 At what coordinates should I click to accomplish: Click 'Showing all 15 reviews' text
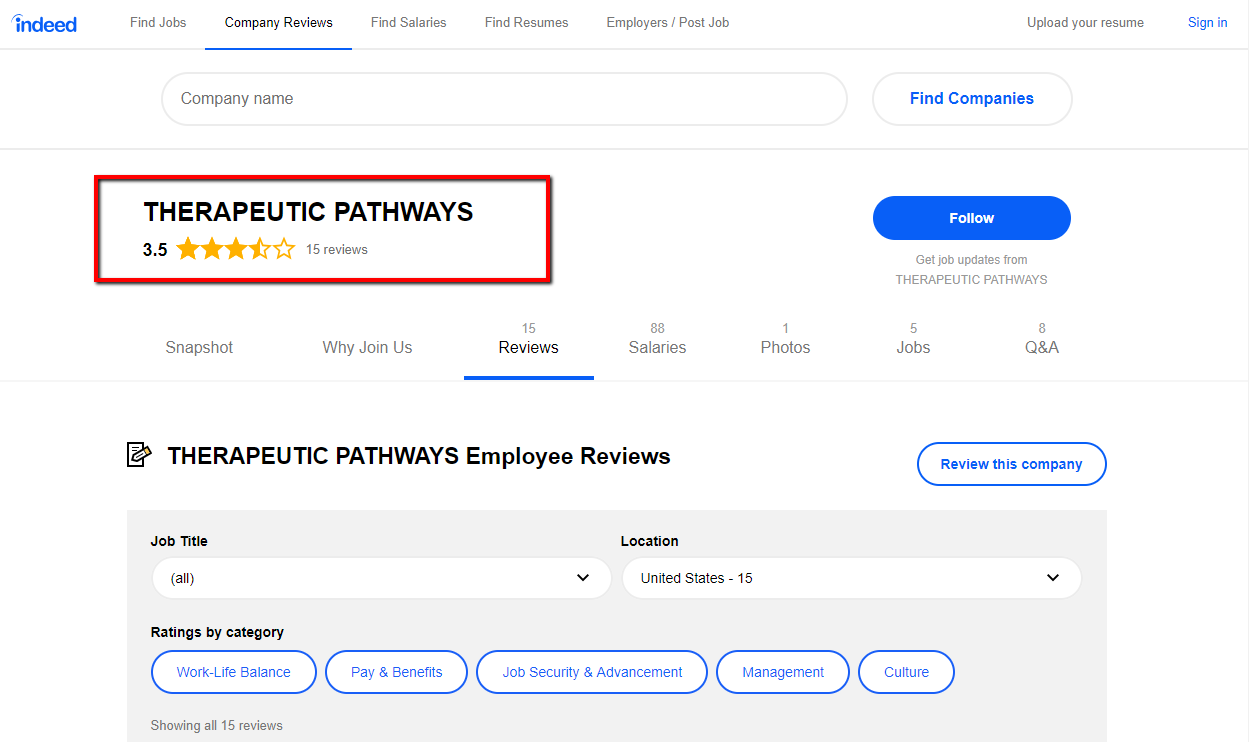[x=217, y=725]
